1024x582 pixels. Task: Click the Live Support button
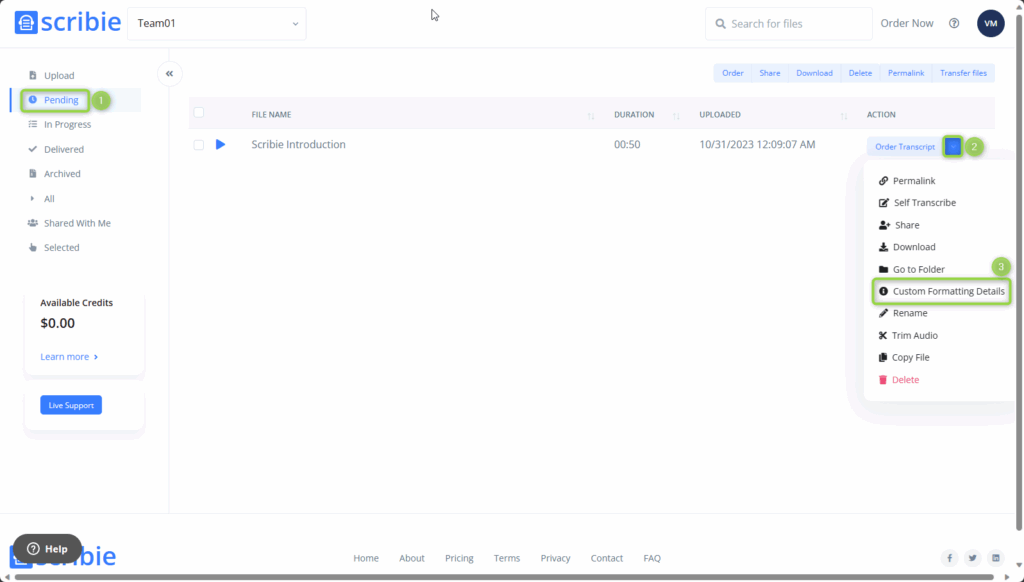pos(70,404)
